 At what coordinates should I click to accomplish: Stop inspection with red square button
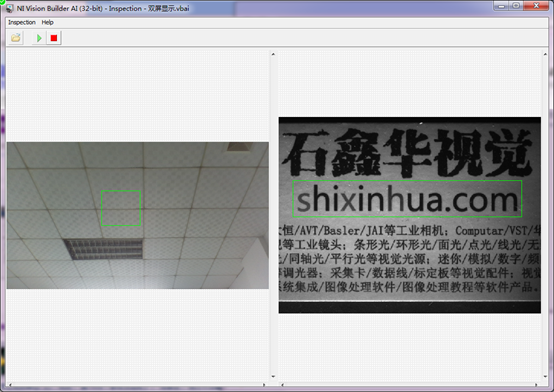point(54,38)
